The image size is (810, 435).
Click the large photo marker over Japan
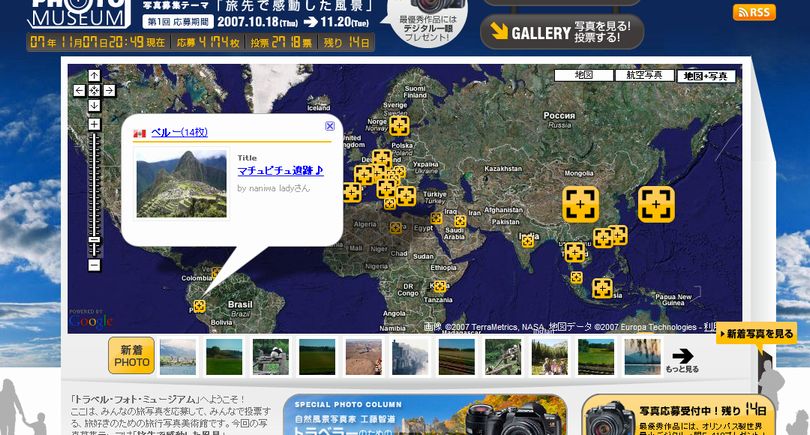coord(656,205)
